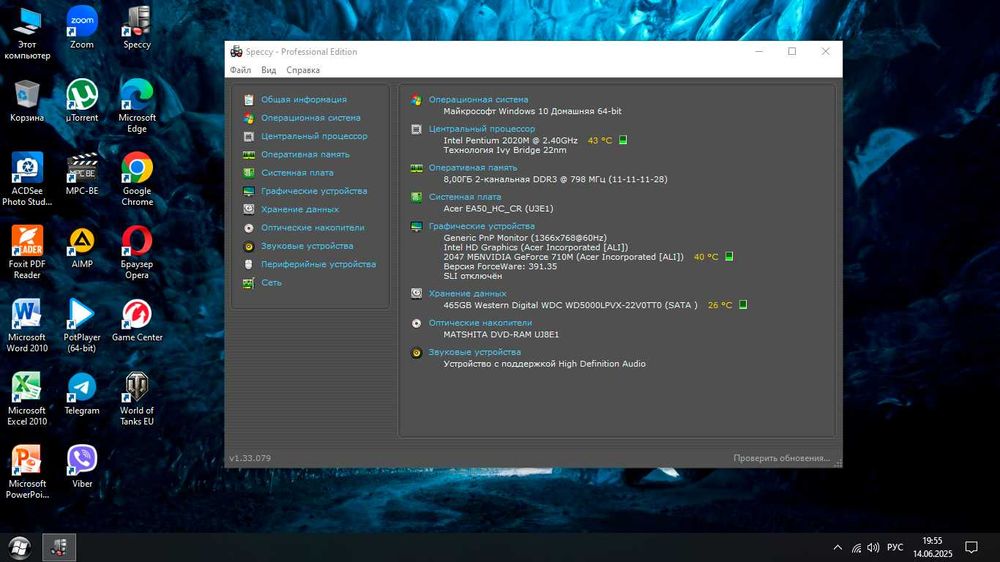Select Операционная система in the sidebar
The image size is (1000, 562).
(311, 118)
